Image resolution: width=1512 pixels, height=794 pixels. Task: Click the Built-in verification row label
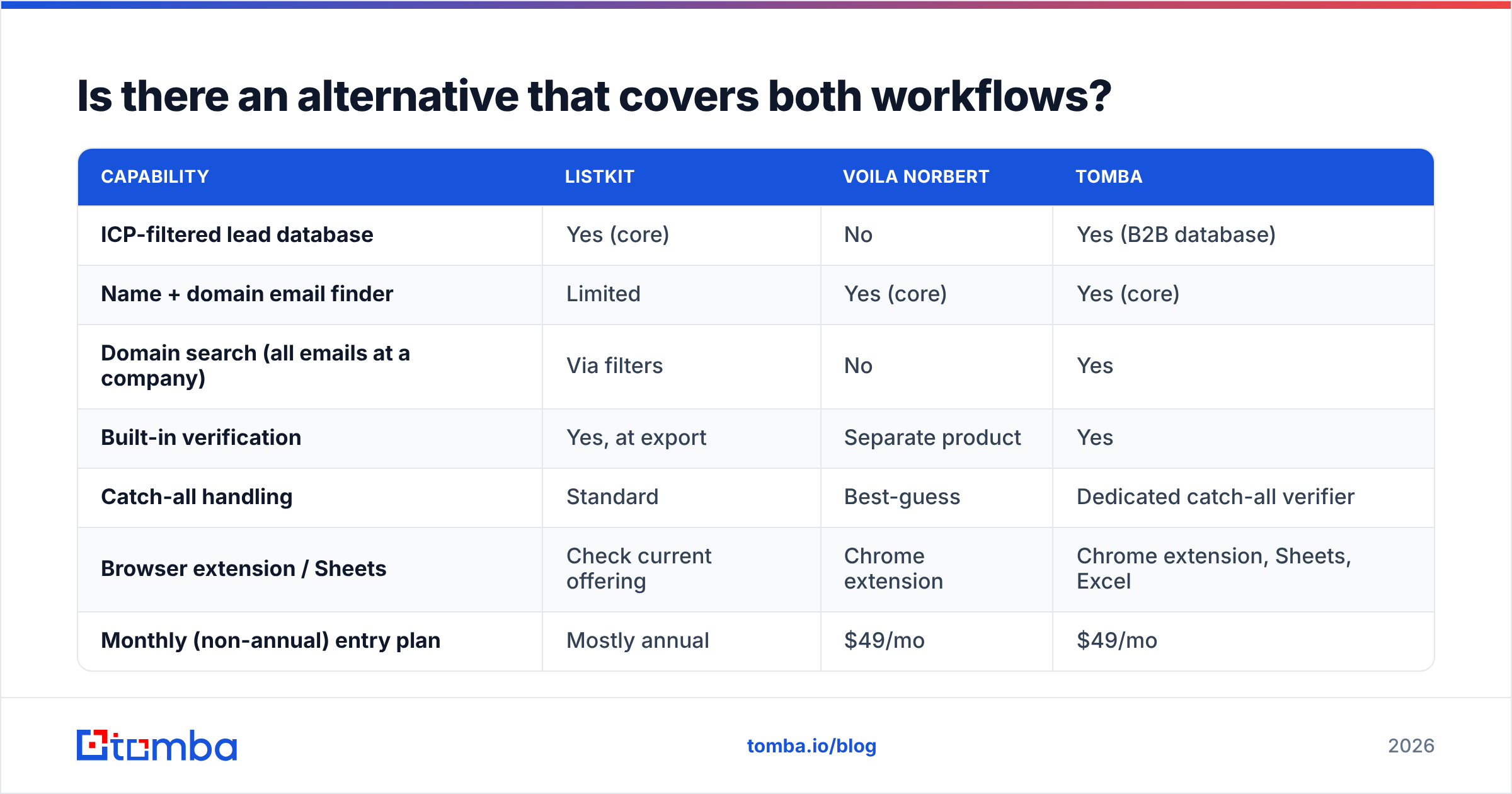pyautogui.click(x=201, y=438)
